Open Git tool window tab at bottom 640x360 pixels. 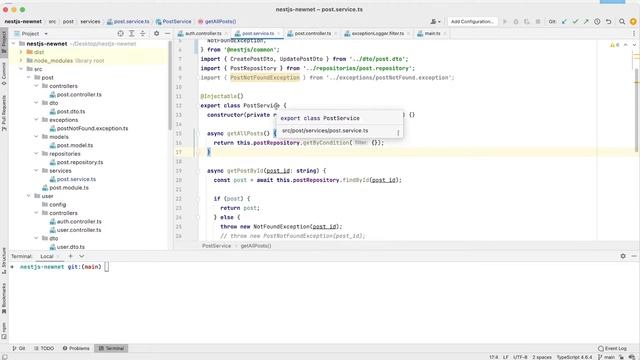19,348
